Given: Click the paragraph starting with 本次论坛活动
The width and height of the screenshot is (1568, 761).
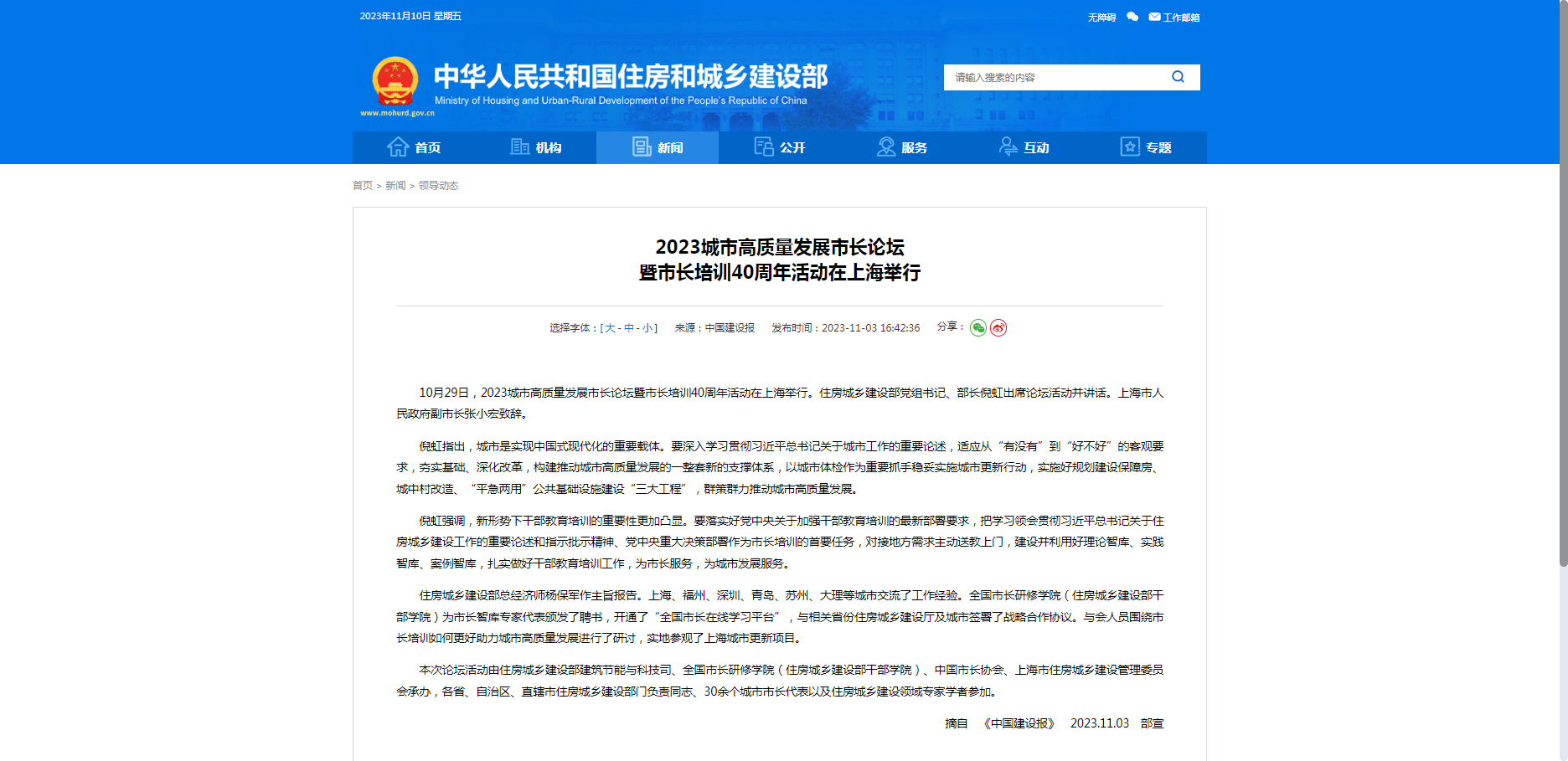Looking at the screenshot, I should point(780,681).
